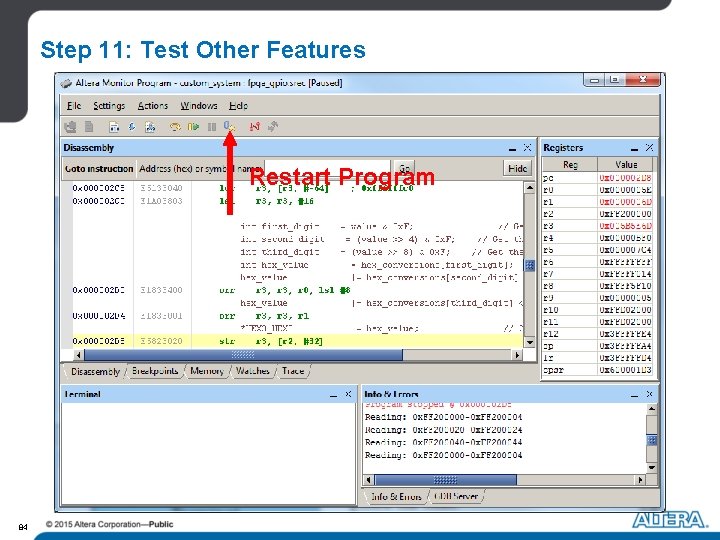Image resolution: width=720 pixels, height=540 pixels.
Task: Close the Info & Errors panel
Action: [649, 394]
